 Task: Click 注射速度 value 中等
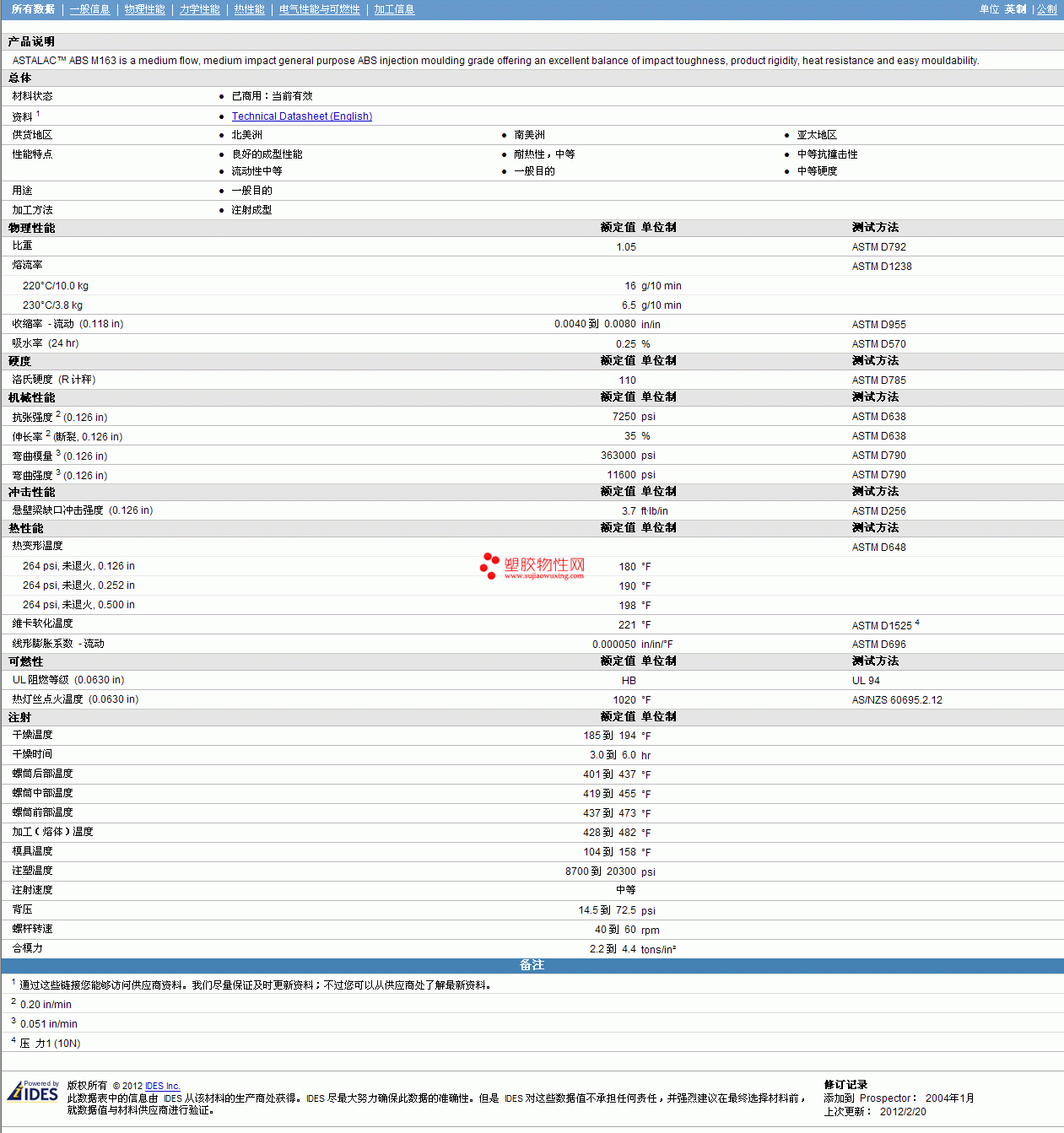click(x=626, y=890)
